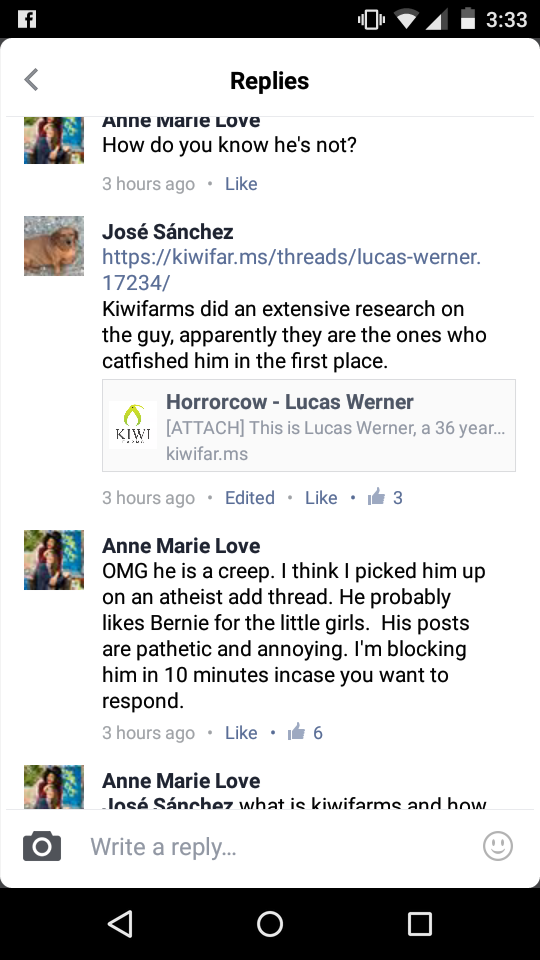The height and width of the screenshot is (960, 540).
Task: Tap the thumbs-up icon showing 6 likes
Action: point(296,732)
